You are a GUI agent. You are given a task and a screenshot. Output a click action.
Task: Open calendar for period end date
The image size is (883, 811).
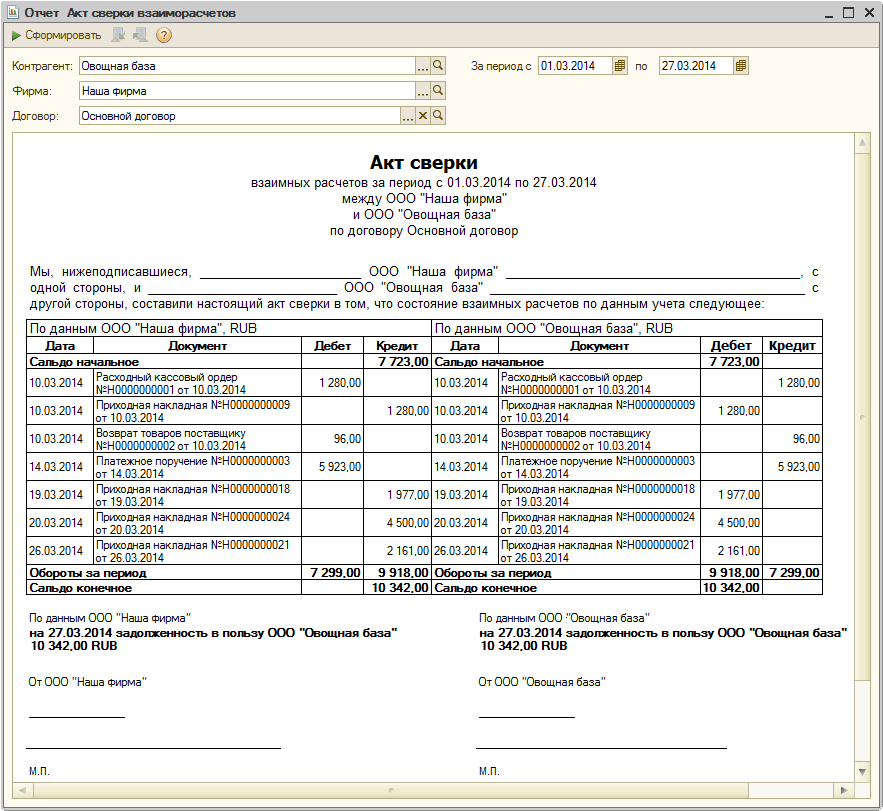pyautogui.click(x=741, y=66)
